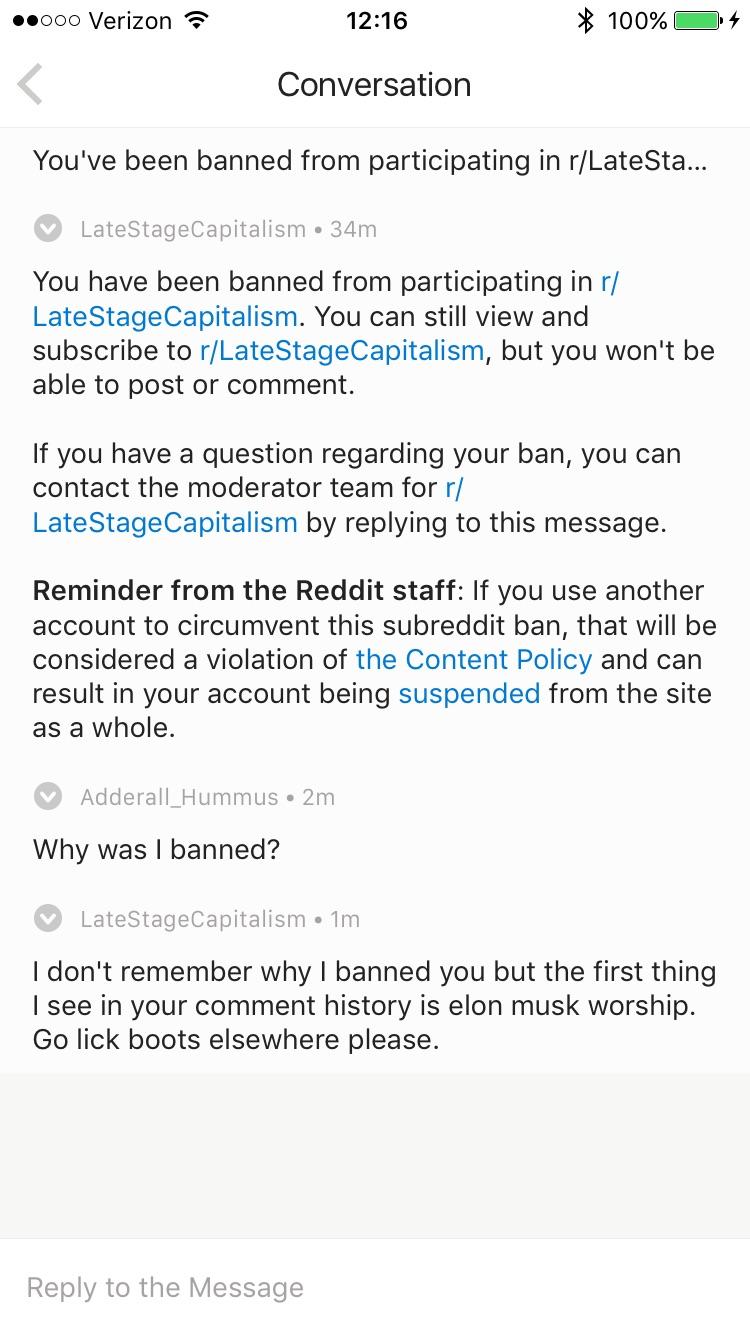Open the suspended link
750x1334 pixels.
[469, 694]
